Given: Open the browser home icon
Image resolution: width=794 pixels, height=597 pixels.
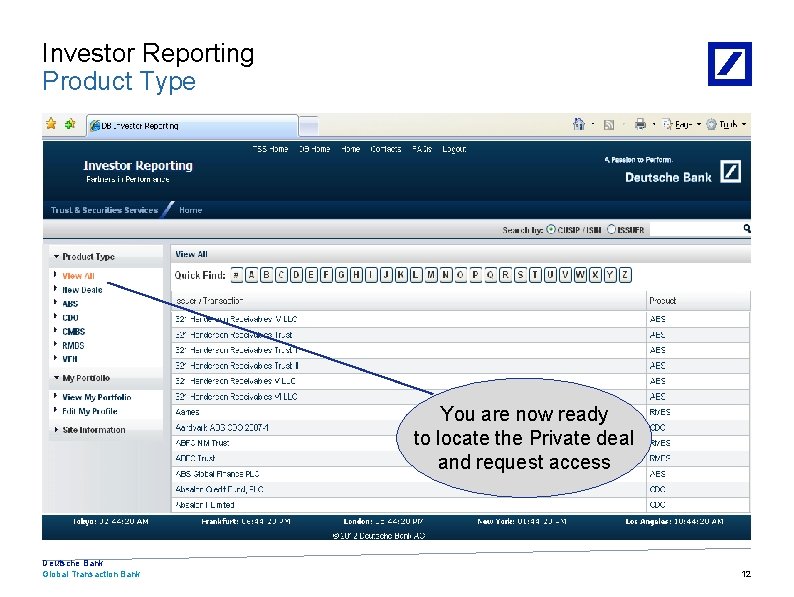Looking at the screenshot, I should [x=579, y=124].
